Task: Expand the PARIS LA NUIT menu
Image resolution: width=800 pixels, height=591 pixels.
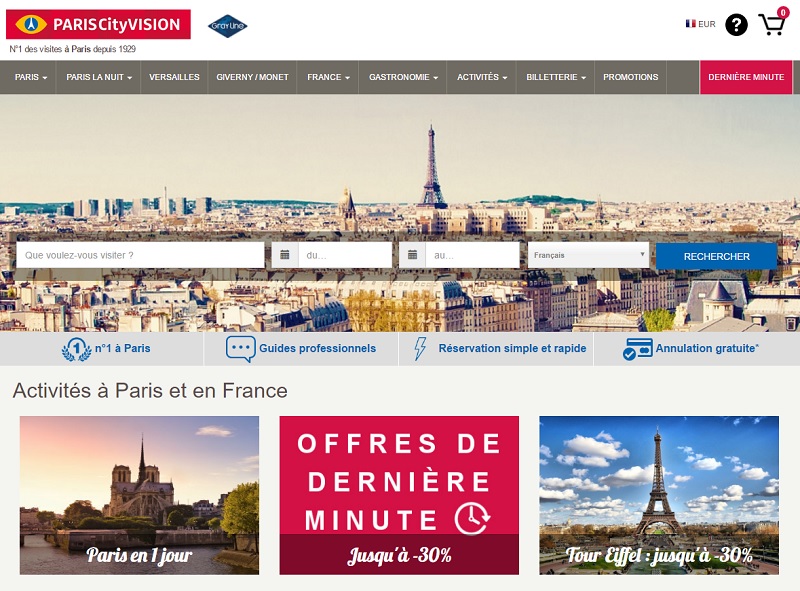Action: [98, 77]
